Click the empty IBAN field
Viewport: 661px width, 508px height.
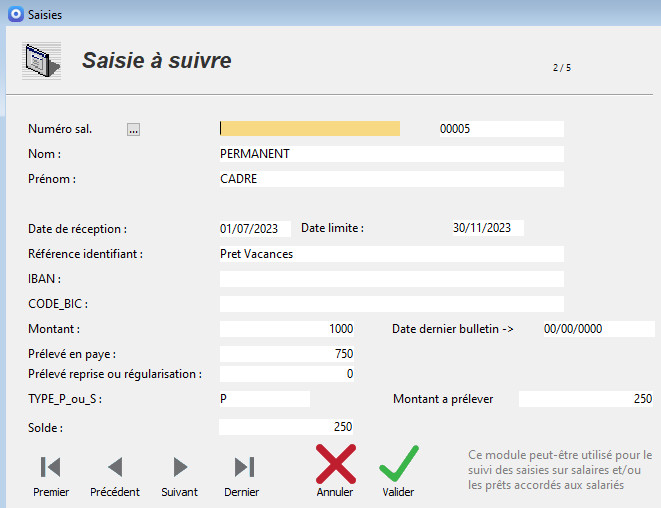tap(390, 279)
